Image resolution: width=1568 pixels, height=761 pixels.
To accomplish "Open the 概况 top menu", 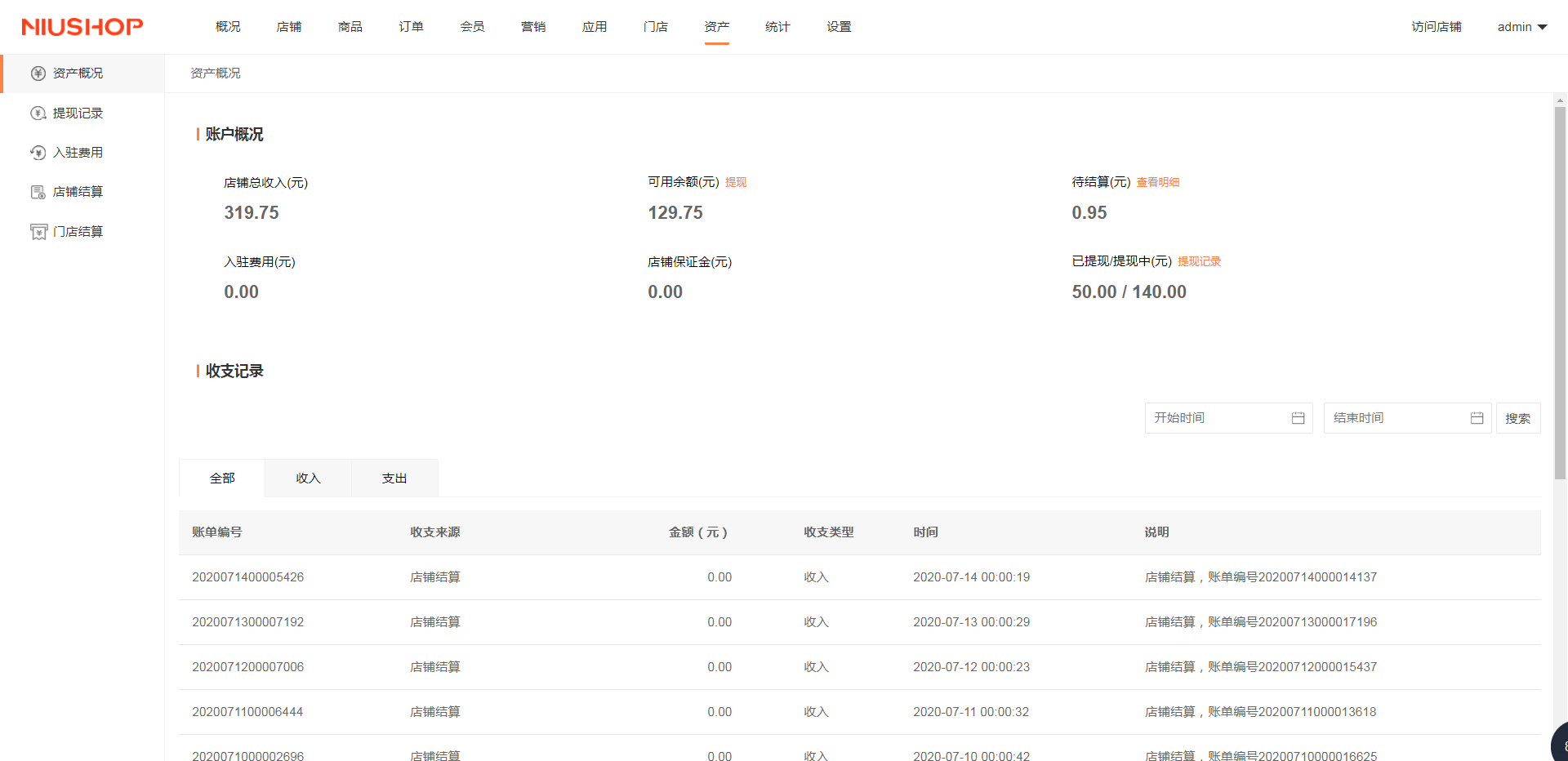I will tap(228, 27).
